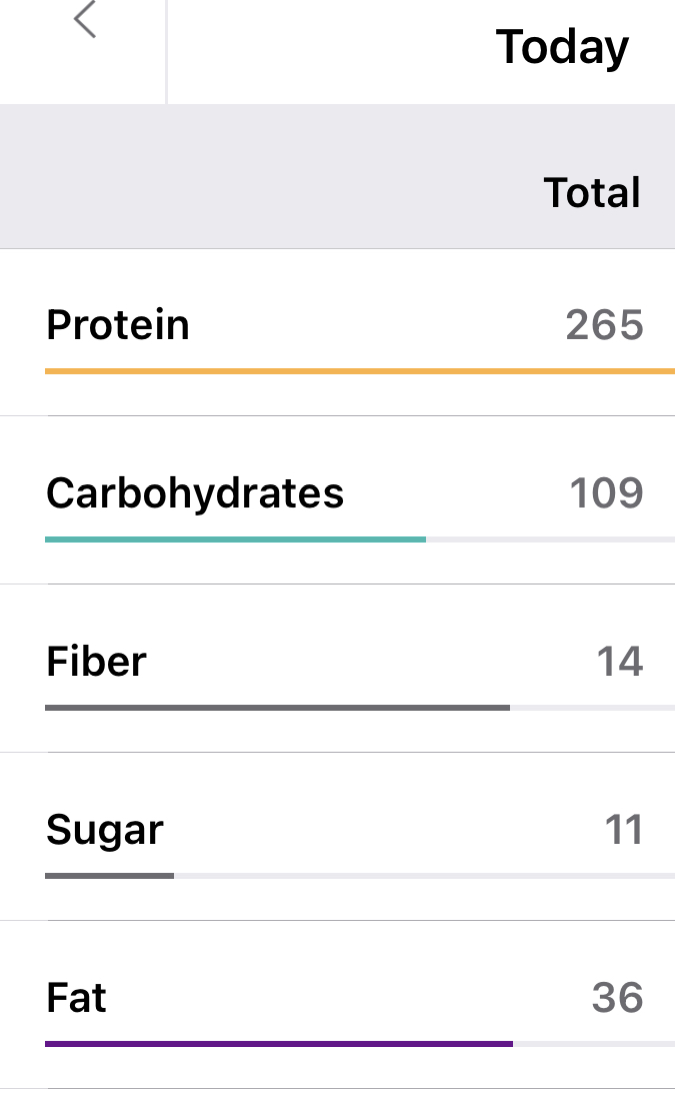
Task: Select the Fat nutrient label
Action: pos(76,998)
